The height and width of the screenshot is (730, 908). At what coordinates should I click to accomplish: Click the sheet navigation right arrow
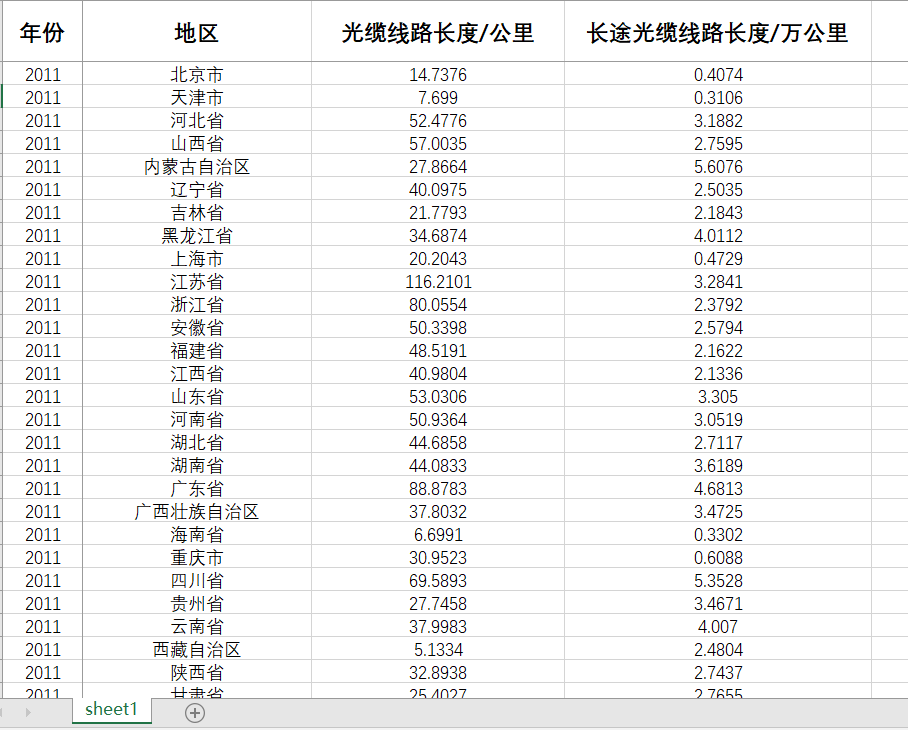[27, 712]
